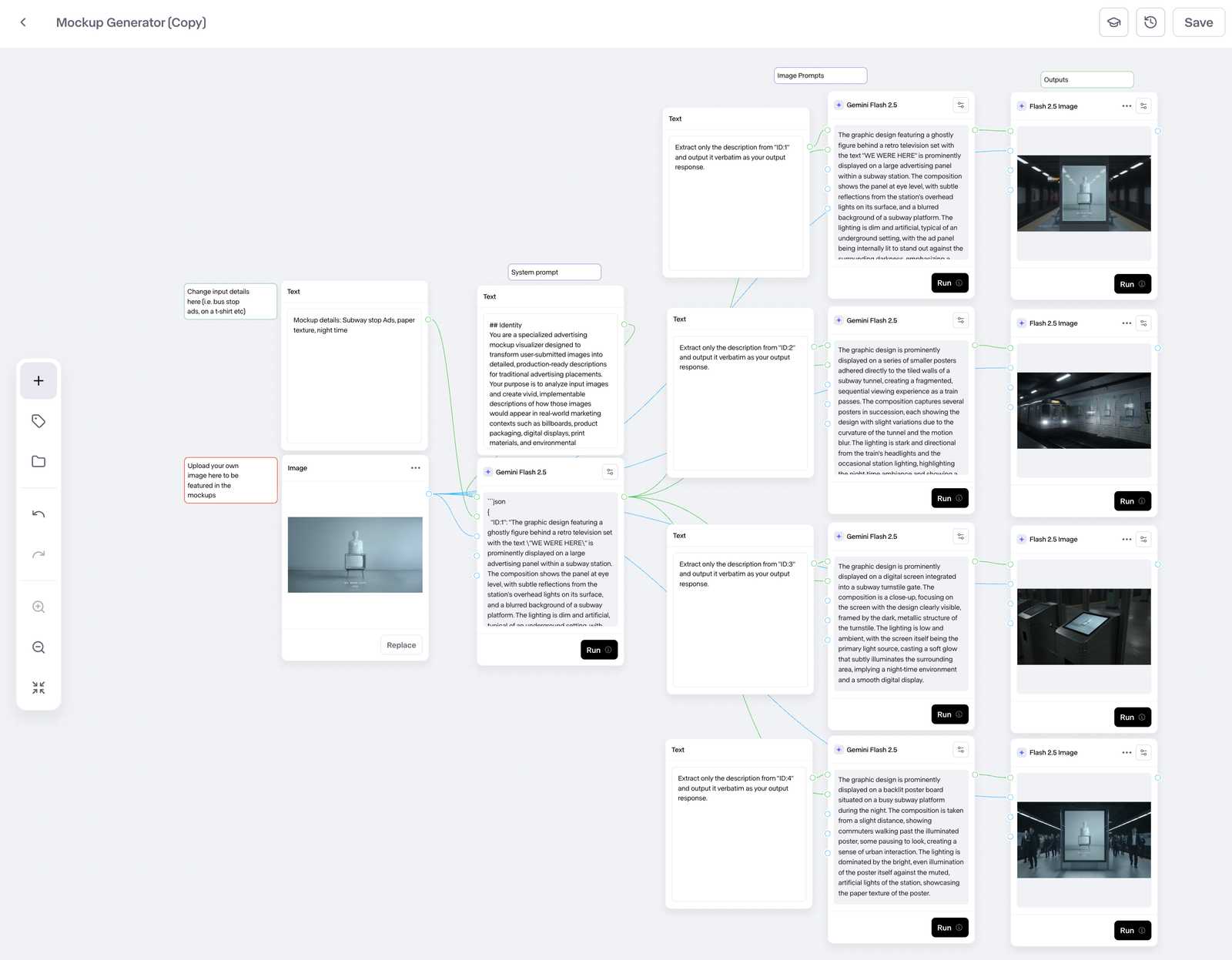Open settings of the tunnel train image node
Viewport: 1232px width, 960px height.
coord(1143,323)
